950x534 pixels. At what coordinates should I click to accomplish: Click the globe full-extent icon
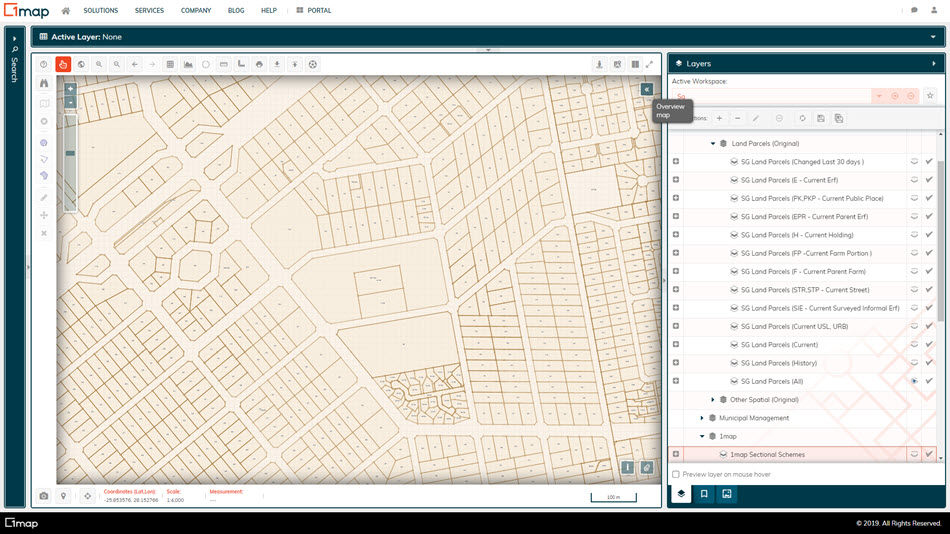pos(81,64)
